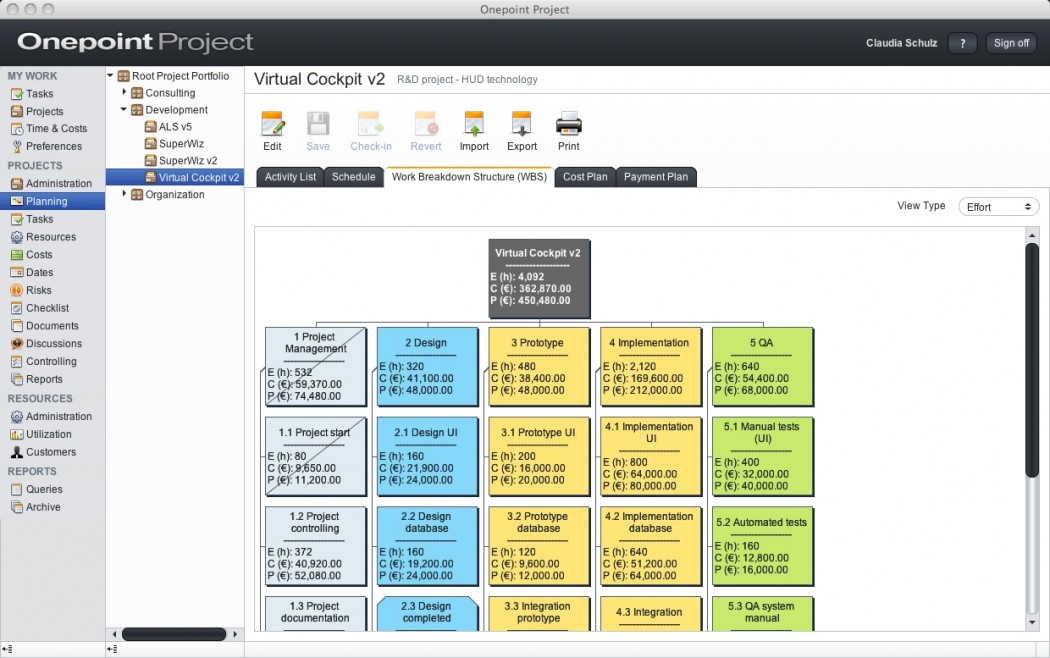Click the WBS scroll up arrow

[1032, 235]
